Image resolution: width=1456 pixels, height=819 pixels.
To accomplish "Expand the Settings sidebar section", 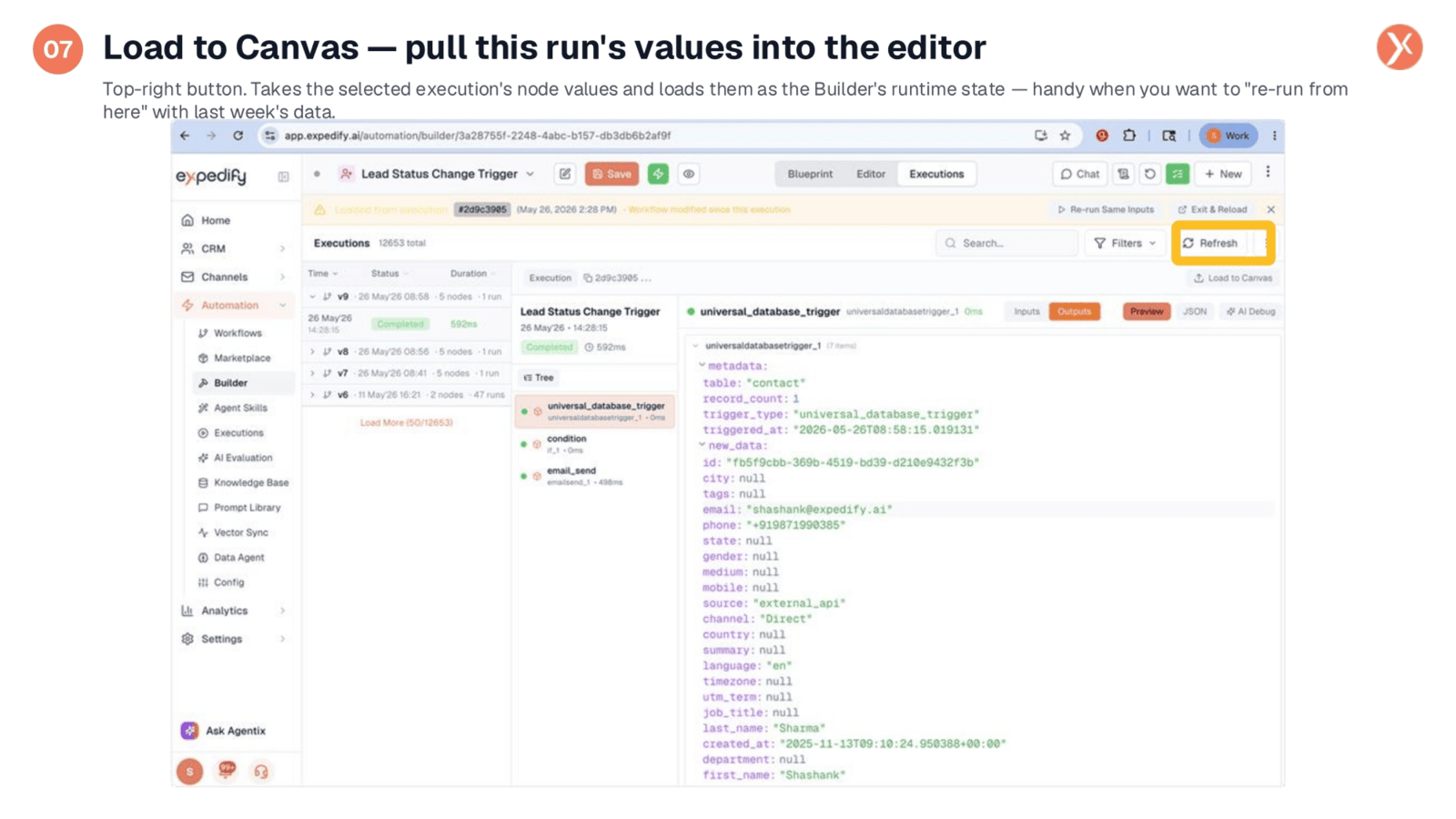I will pyautogui.click(x=234, y=639).
